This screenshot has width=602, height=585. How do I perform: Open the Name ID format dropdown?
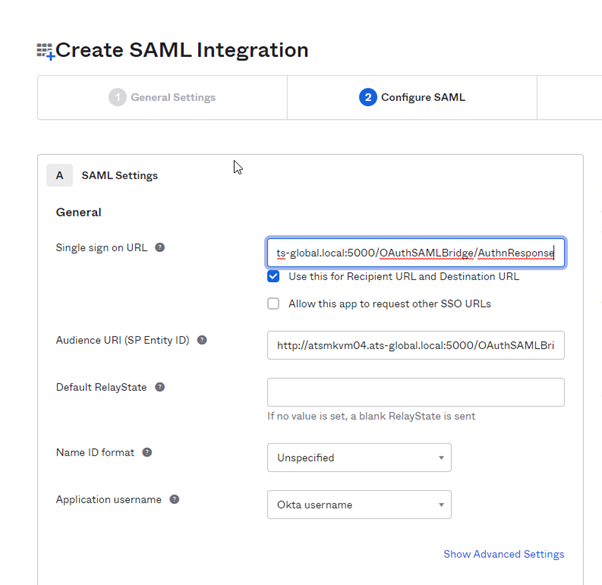pyautogui.click(x=359, y=458)
